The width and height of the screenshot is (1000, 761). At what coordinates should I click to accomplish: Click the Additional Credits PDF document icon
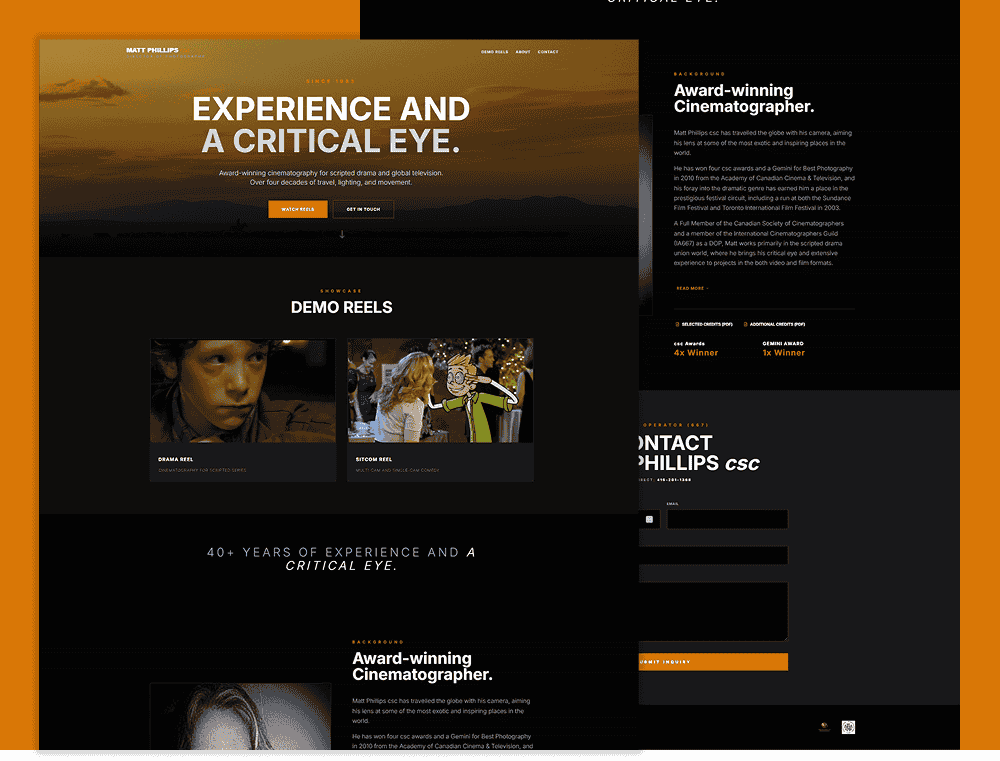(746, 324)
